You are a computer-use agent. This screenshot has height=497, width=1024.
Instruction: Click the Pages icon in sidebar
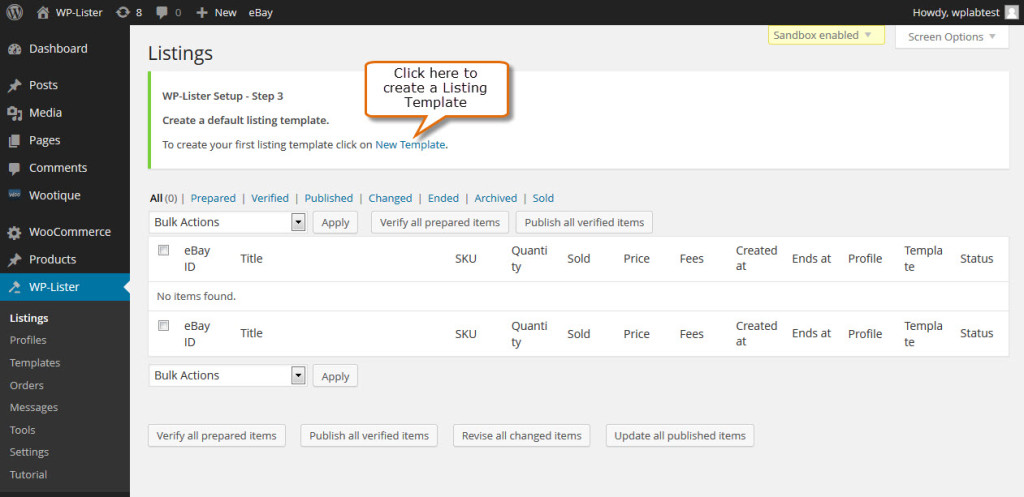click(x=14, y=140)
